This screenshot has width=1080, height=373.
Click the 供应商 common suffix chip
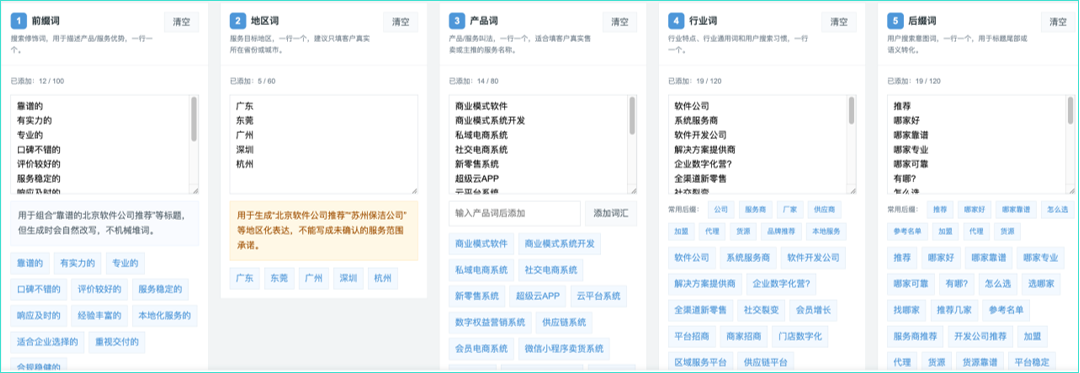(x=824, y=209)
